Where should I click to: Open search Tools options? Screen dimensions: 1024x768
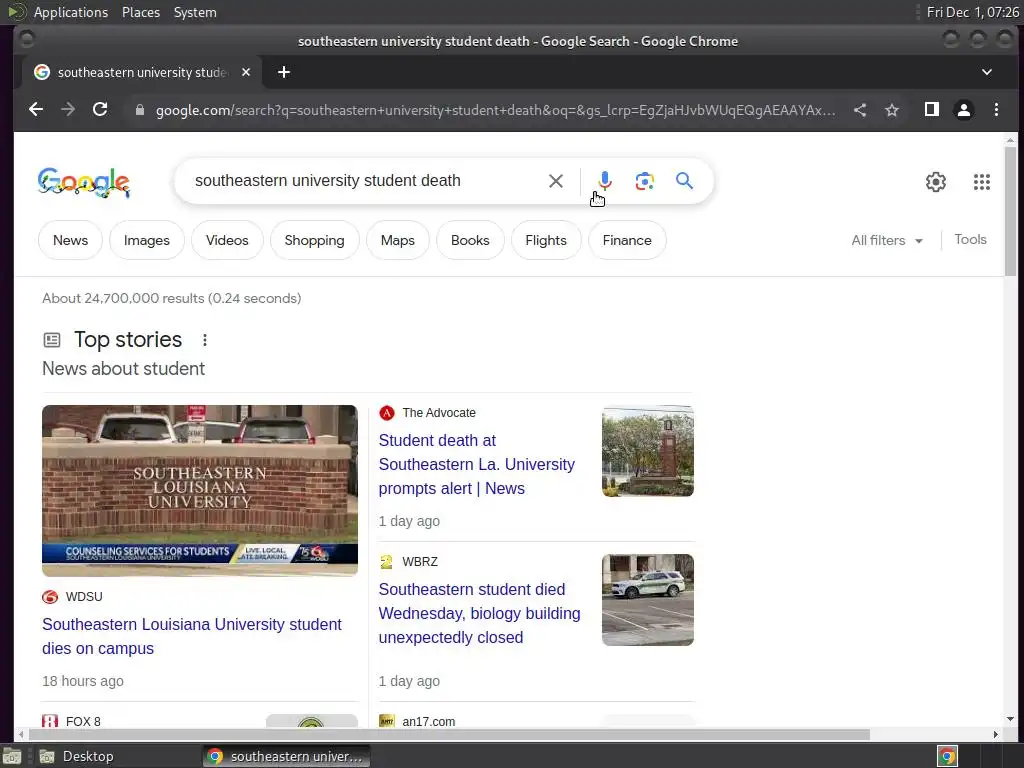click(970, 240)
